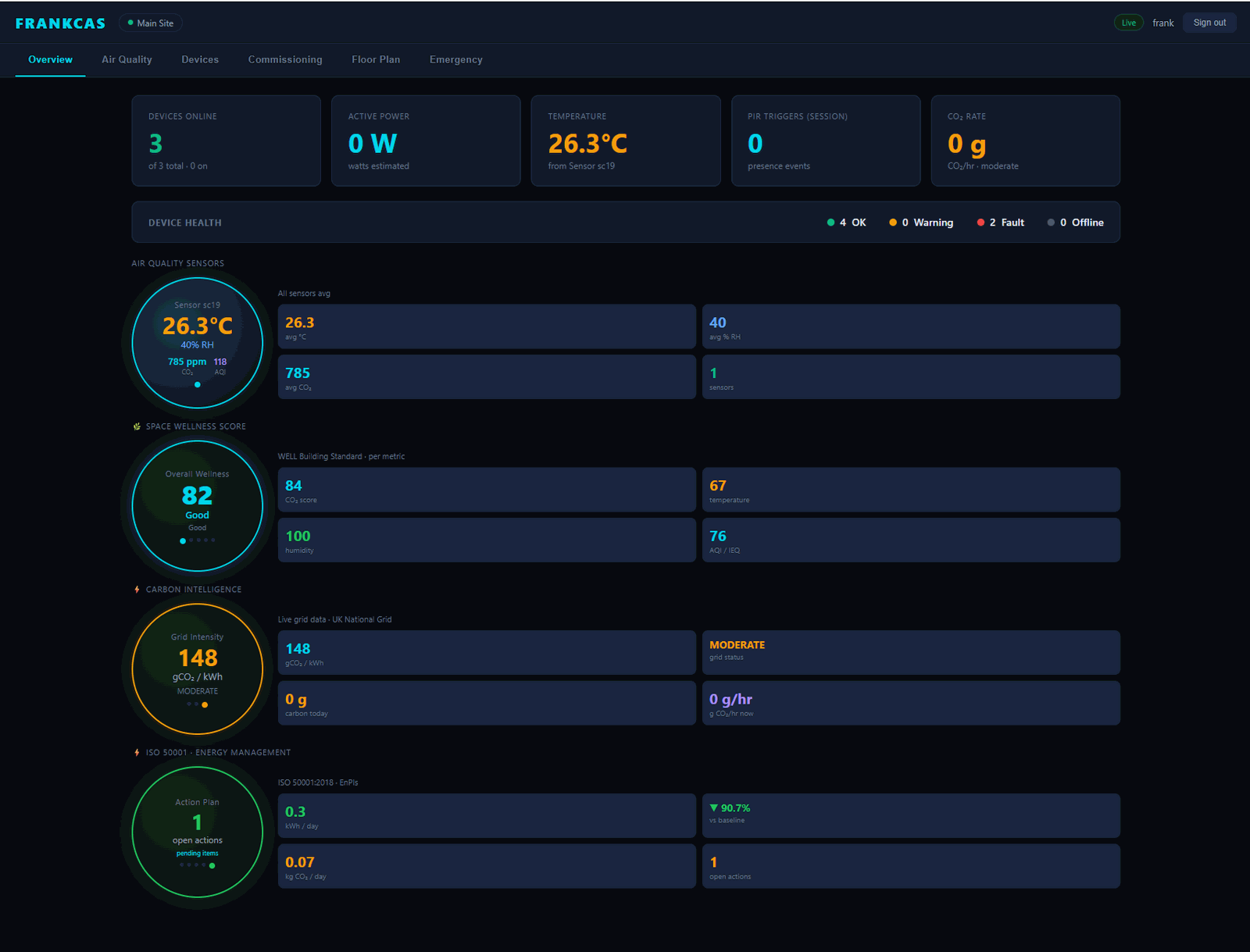This screenshot has height=952, width=1250.
Task: Click the 100 humidity score tile
Action: tap(487, 540)
